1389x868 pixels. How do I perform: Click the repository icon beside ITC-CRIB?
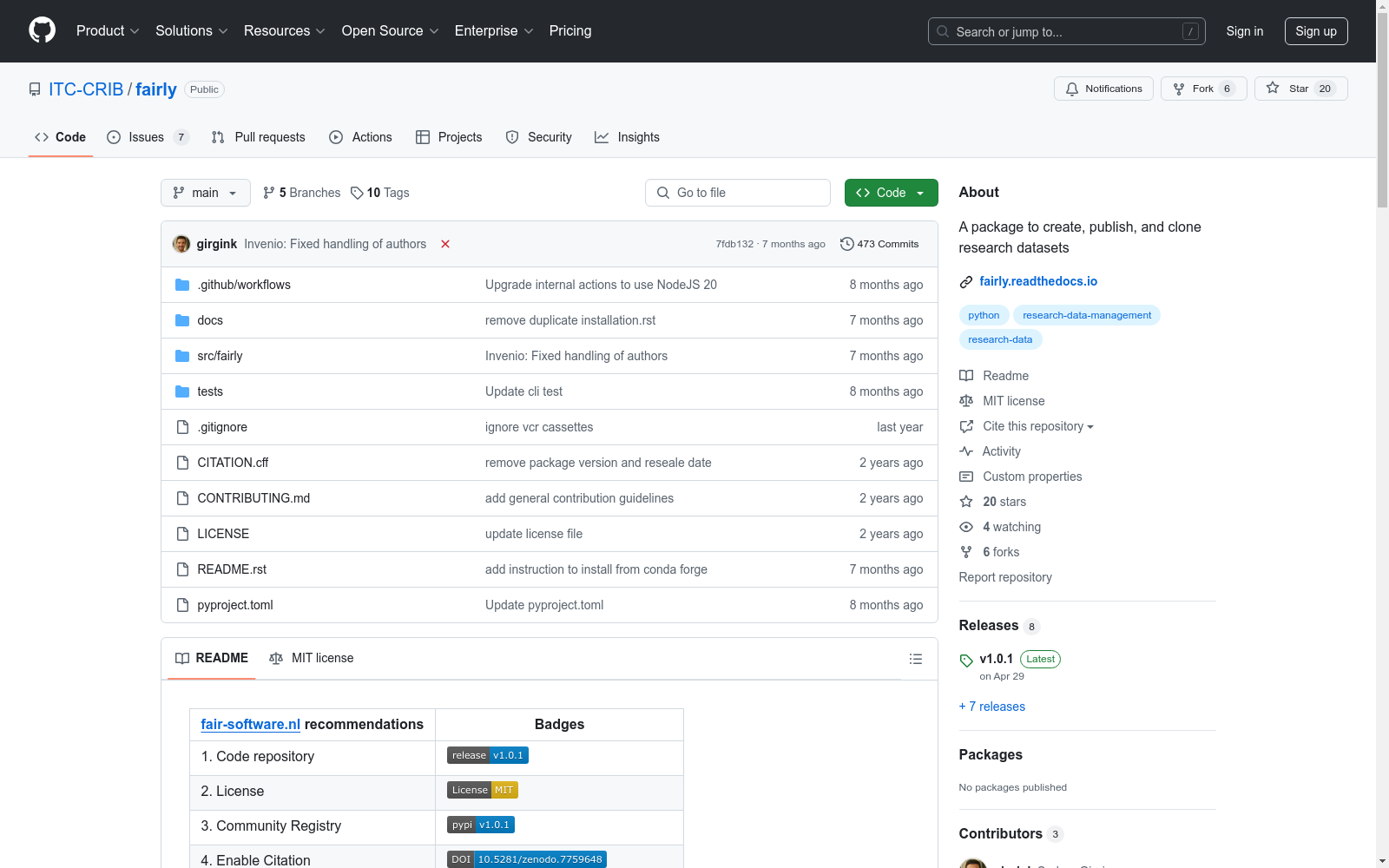35,89
